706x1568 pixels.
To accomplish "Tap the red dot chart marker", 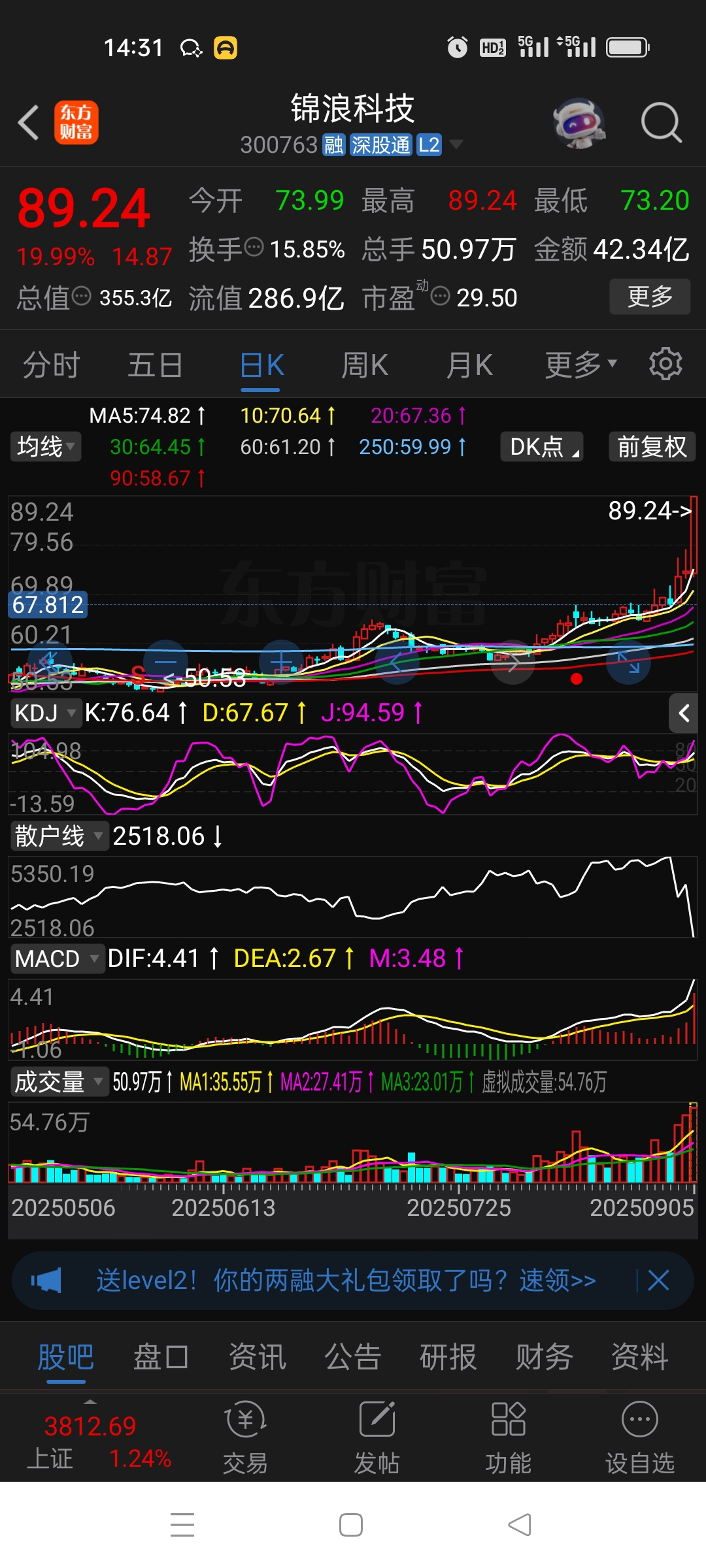I will 576,679.
